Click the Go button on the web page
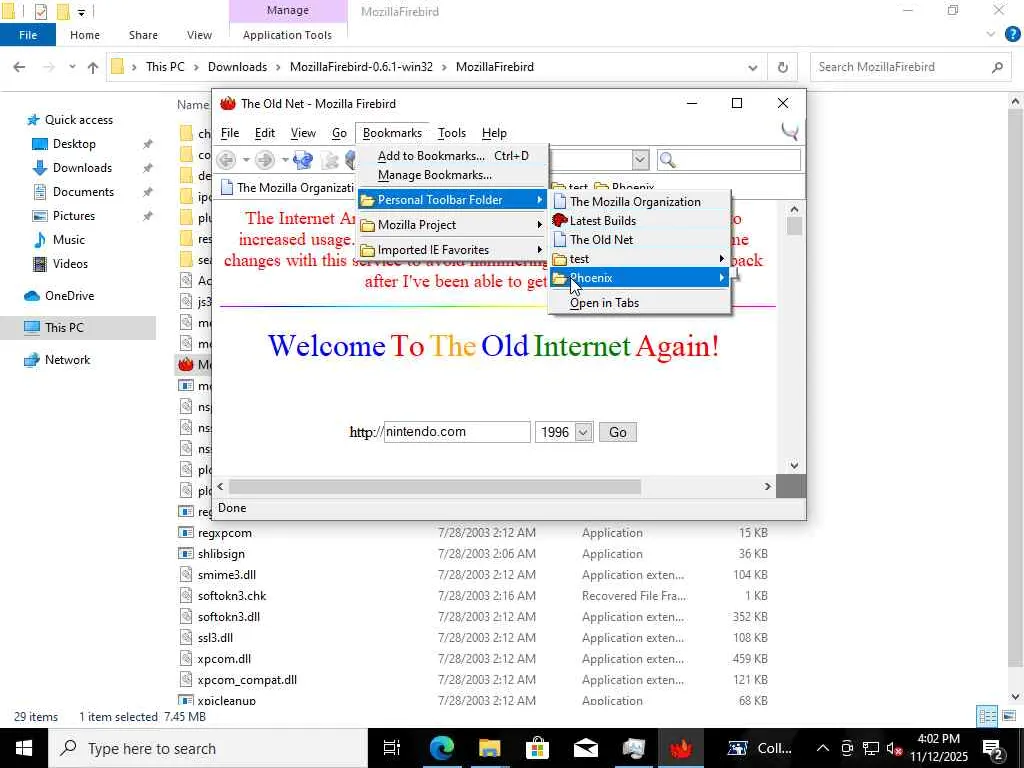Screen dimensions: 1024x768 618,432
